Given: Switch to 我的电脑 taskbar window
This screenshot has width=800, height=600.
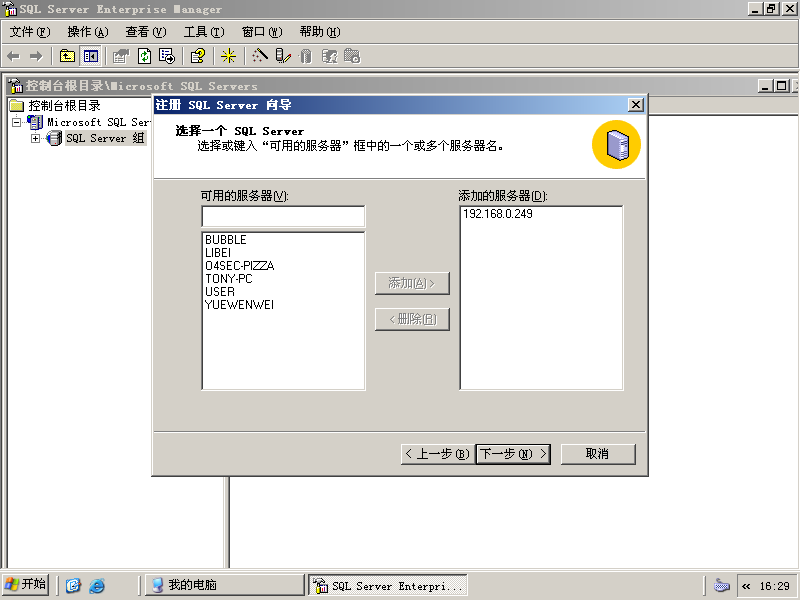Looking at the screenshot, I should pos(224,585).
